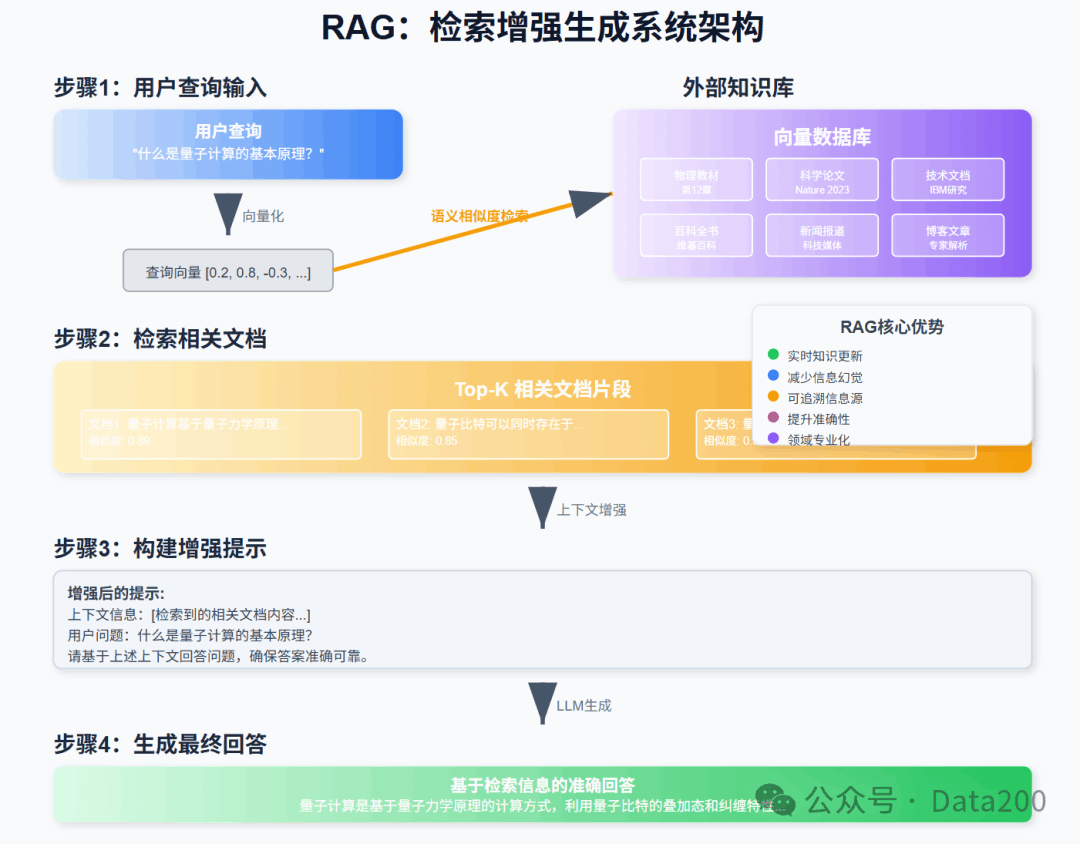Open the '文档2' card with 相似度 0.85

tap(528, 434)
